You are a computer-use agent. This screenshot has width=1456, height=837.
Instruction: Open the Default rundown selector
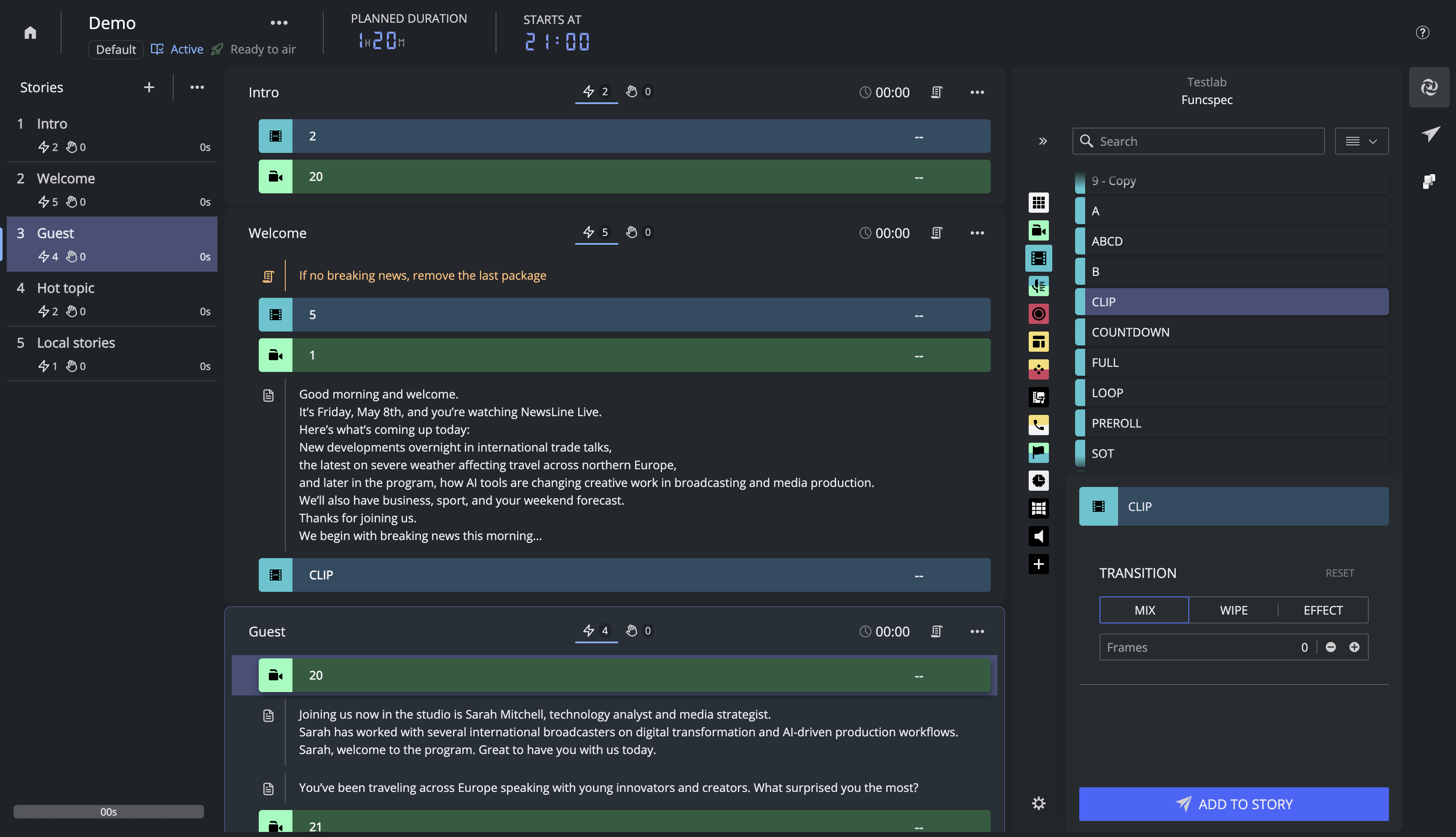[115, 49]
